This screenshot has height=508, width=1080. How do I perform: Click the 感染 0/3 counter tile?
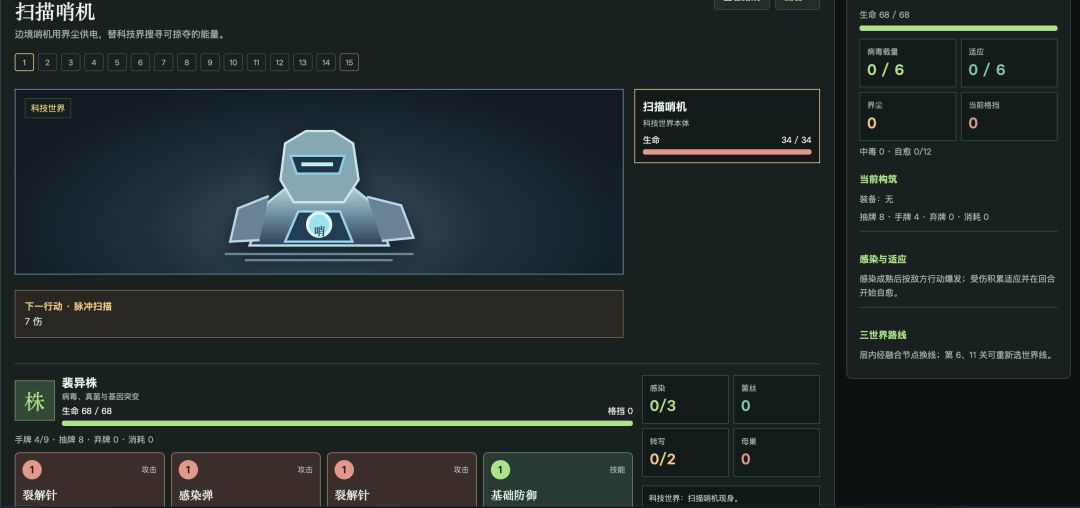tap(685, 399)
